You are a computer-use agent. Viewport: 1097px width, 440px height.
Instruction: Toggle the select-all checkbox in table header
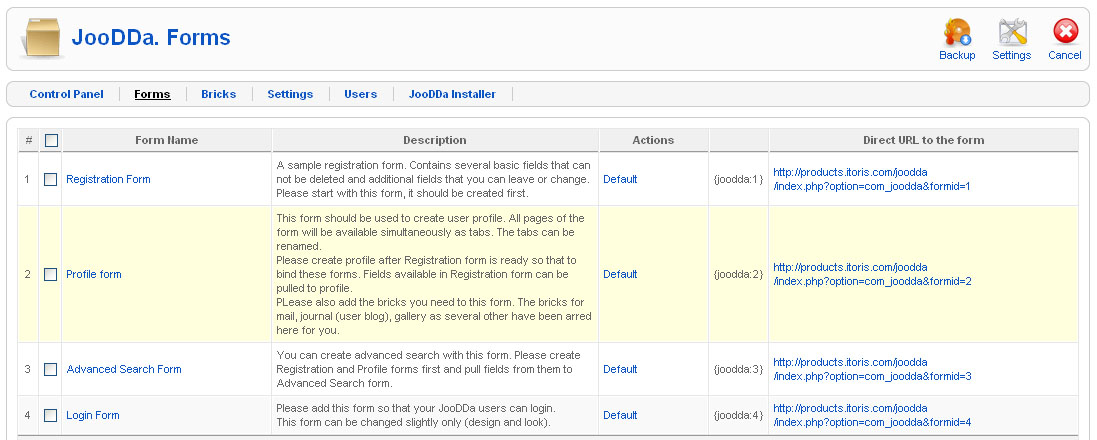pyautogui.click(x=51, y=141)
